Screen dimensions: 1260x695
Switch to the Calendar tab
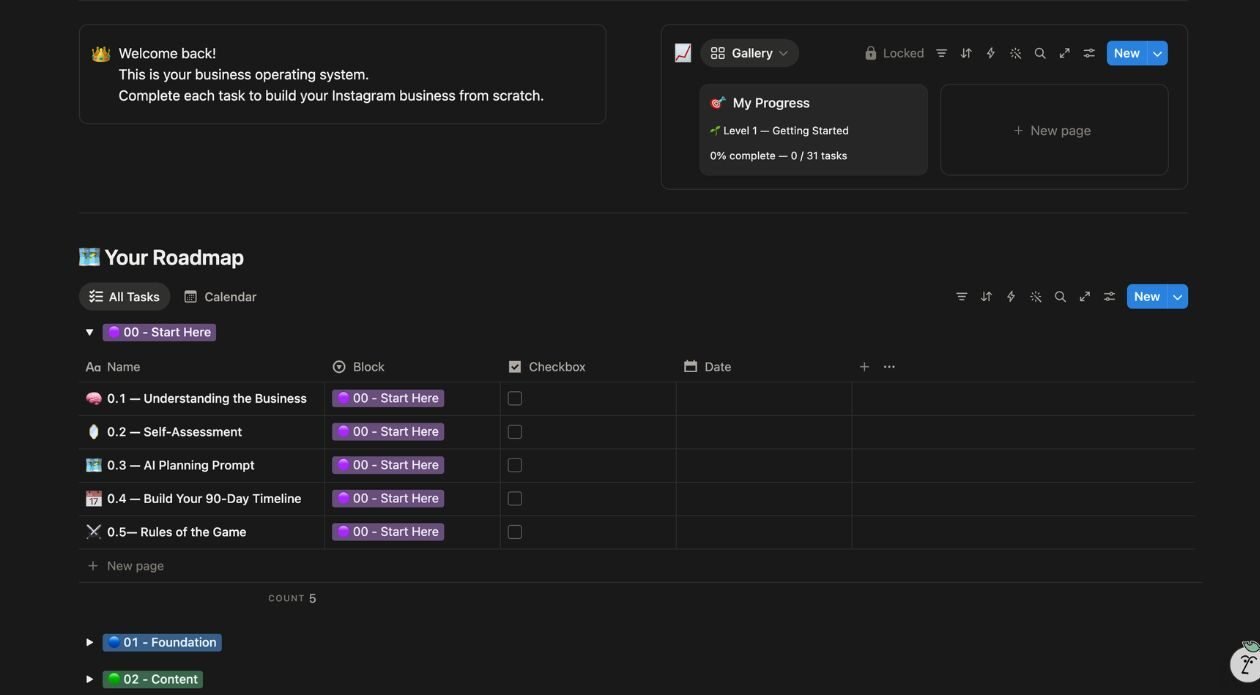point(220,297)
